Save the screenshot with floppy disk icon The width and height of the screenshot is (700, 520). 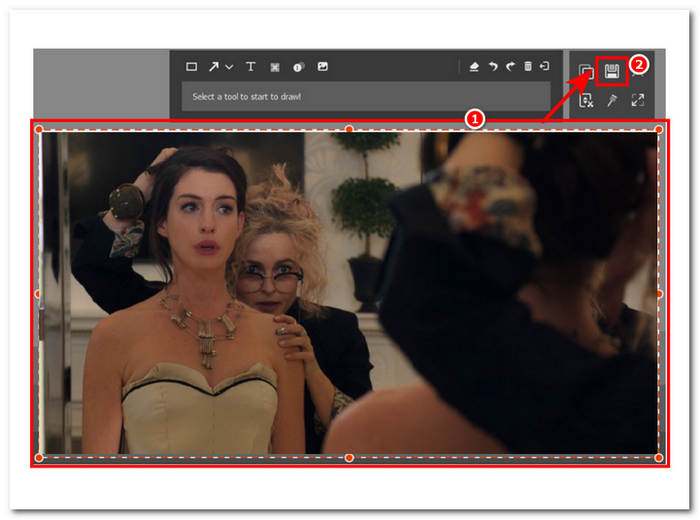(611, 70)
